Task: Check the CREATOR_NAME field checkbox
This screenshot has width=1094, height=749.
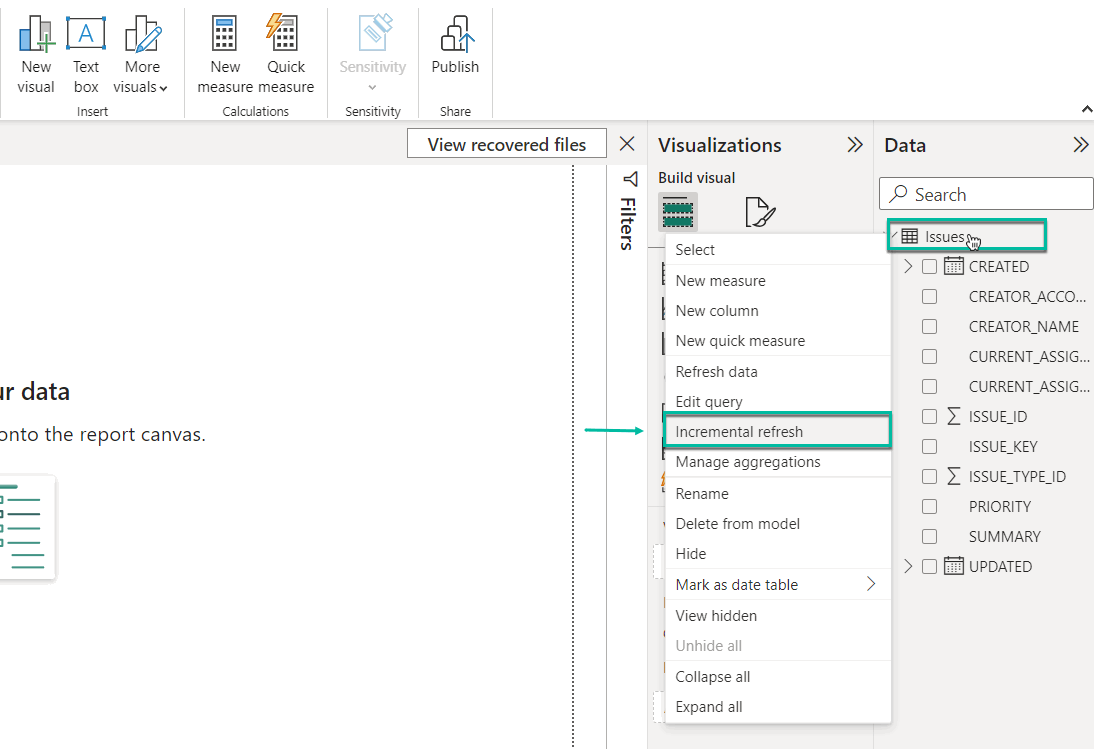Action: point(929,326)
